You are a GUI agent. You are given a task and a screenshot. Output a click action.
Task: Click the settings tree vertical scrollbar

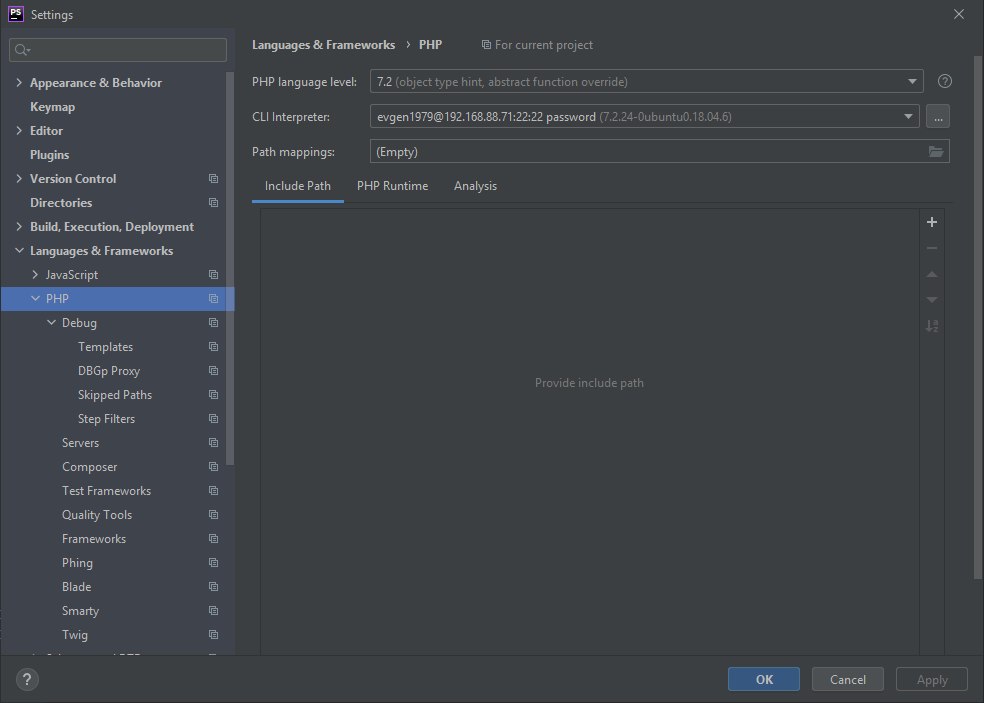pos(230,269)
